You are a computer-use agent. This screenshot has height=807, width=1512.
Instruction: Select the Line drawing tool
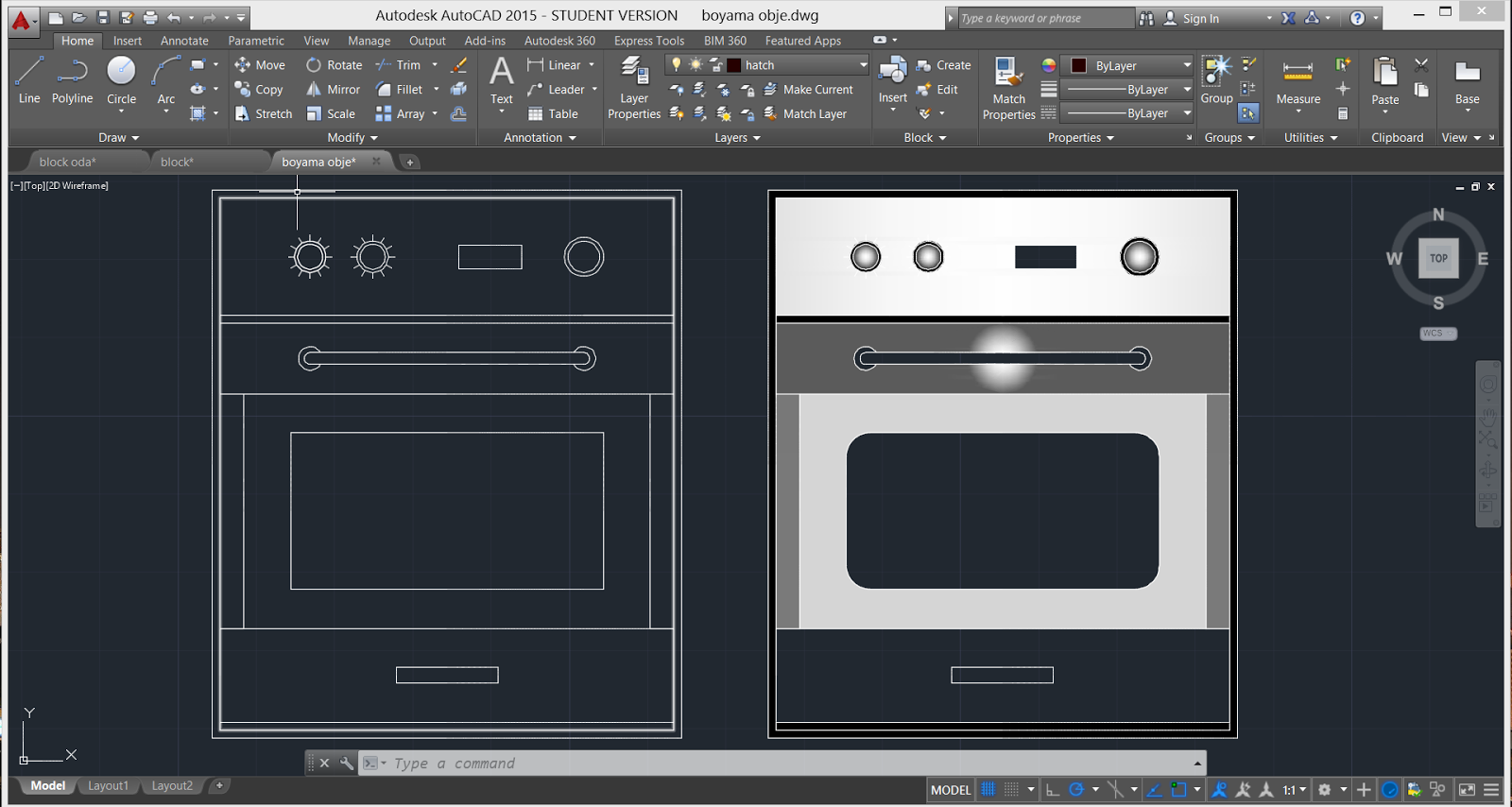click(x=29, y=79)
